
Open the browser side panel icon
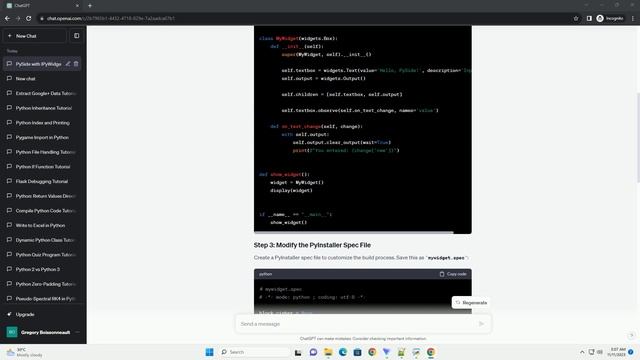[x=589, y=18]
